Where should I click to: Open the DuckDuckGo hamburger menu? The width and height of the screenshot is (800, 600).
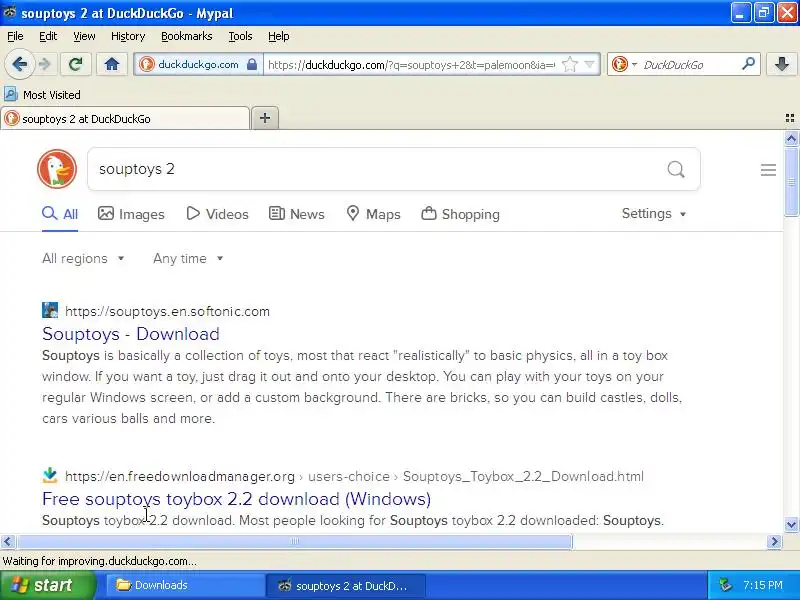(x=768, y=169)
